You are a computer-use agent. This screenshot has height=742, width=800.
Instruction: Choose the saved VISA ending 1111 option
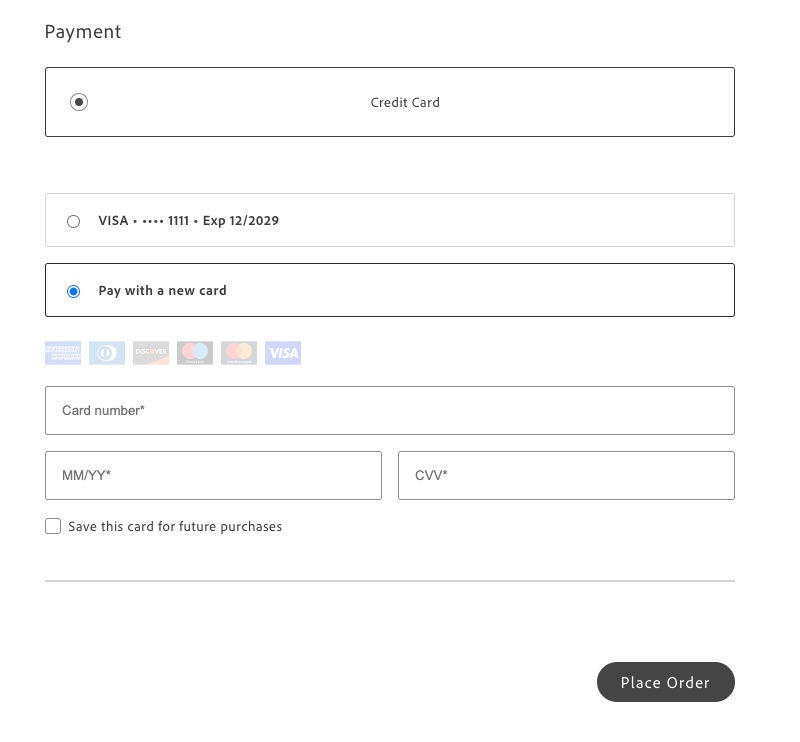[73, 221]
